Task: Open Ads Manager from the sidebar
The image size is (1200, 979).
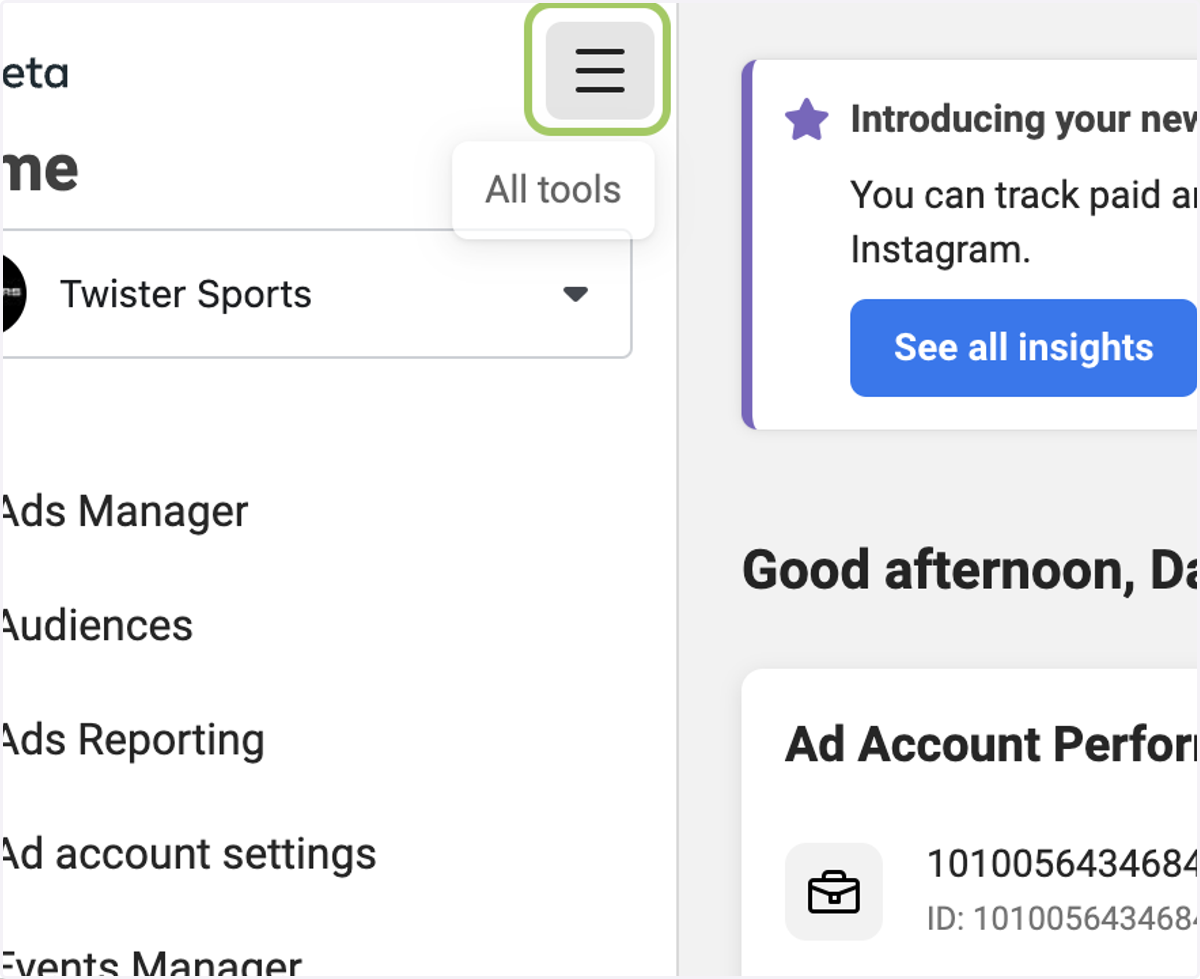Action: pos(124,512)
